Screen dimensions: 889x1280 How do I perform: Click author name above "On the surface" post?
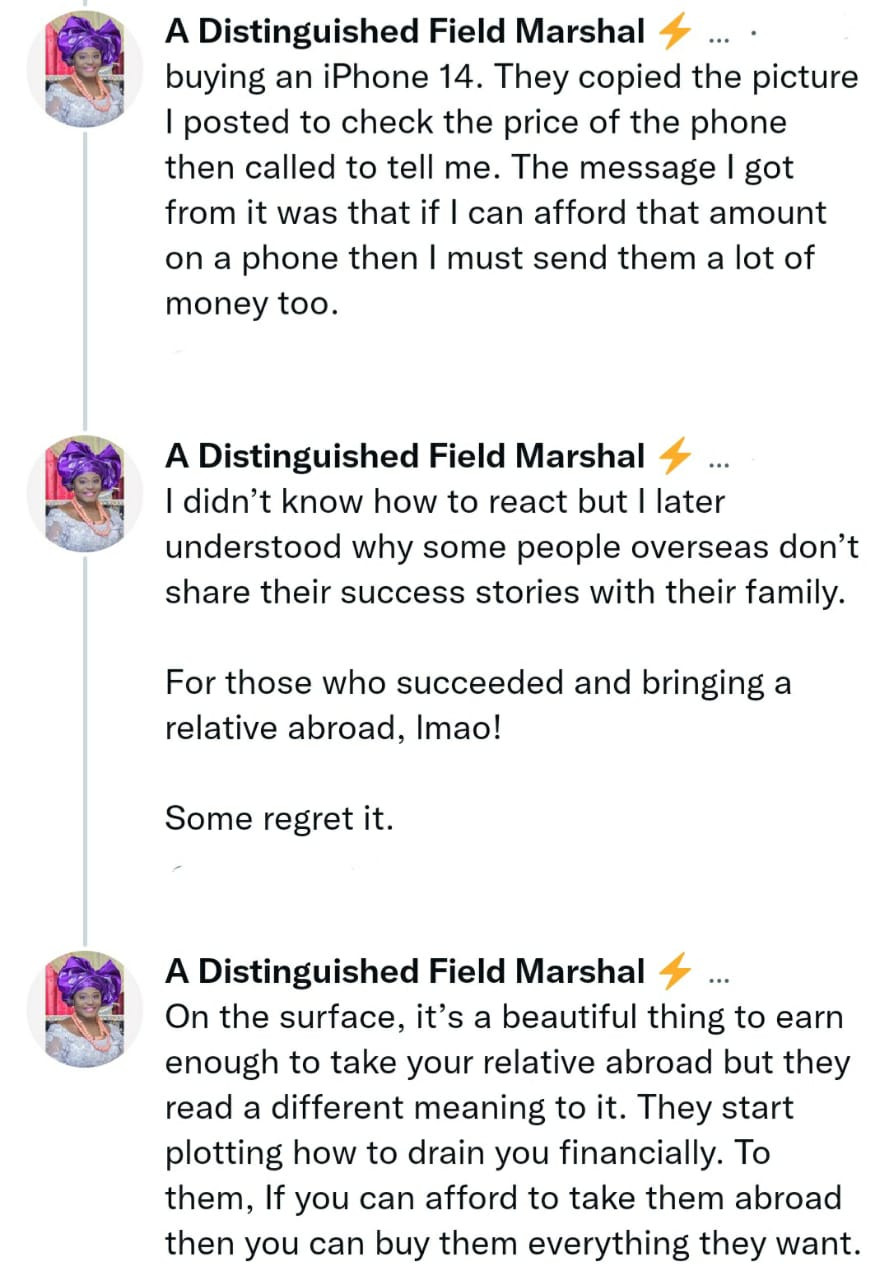(x=404, y=972)
